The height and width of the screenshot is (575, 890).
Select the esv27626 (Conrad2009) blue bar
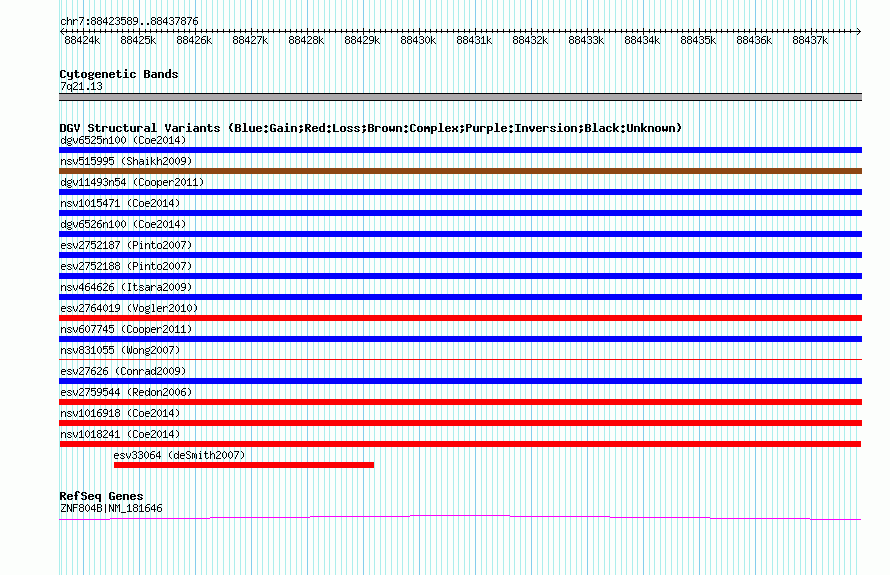(x=460, y=381)
